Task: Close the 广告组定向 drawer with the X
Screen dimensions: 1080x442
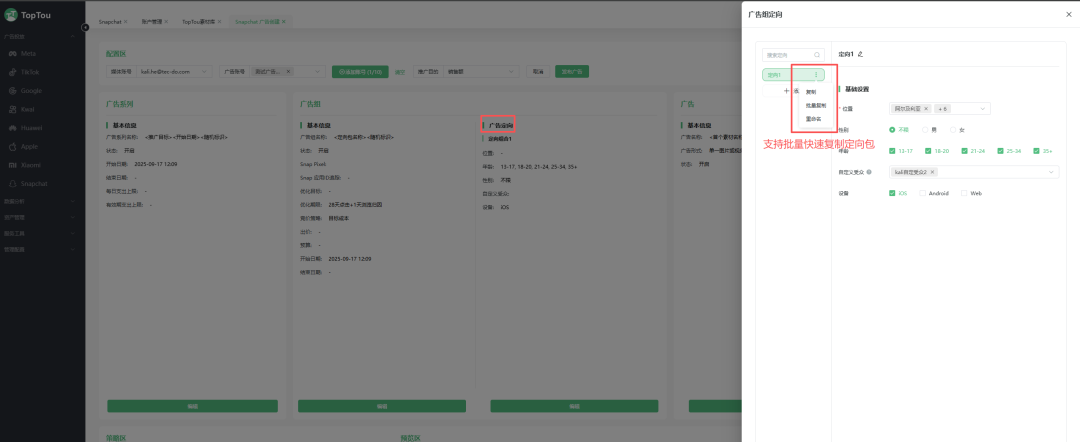Action: coord(1068,14)
